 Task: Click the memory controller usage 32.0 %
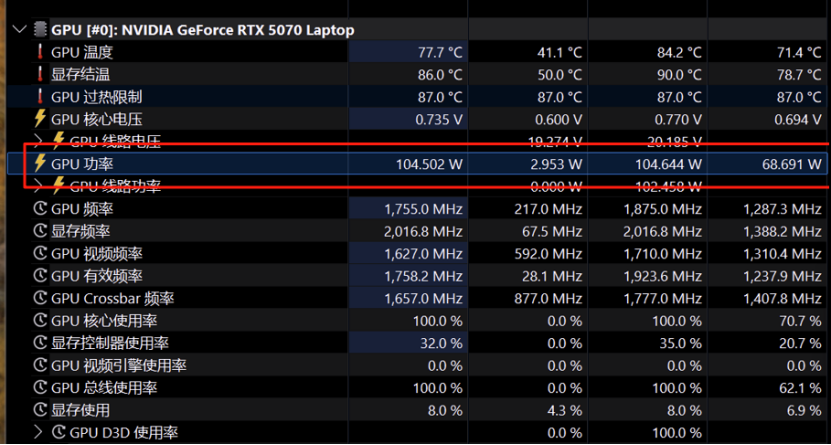441,343
